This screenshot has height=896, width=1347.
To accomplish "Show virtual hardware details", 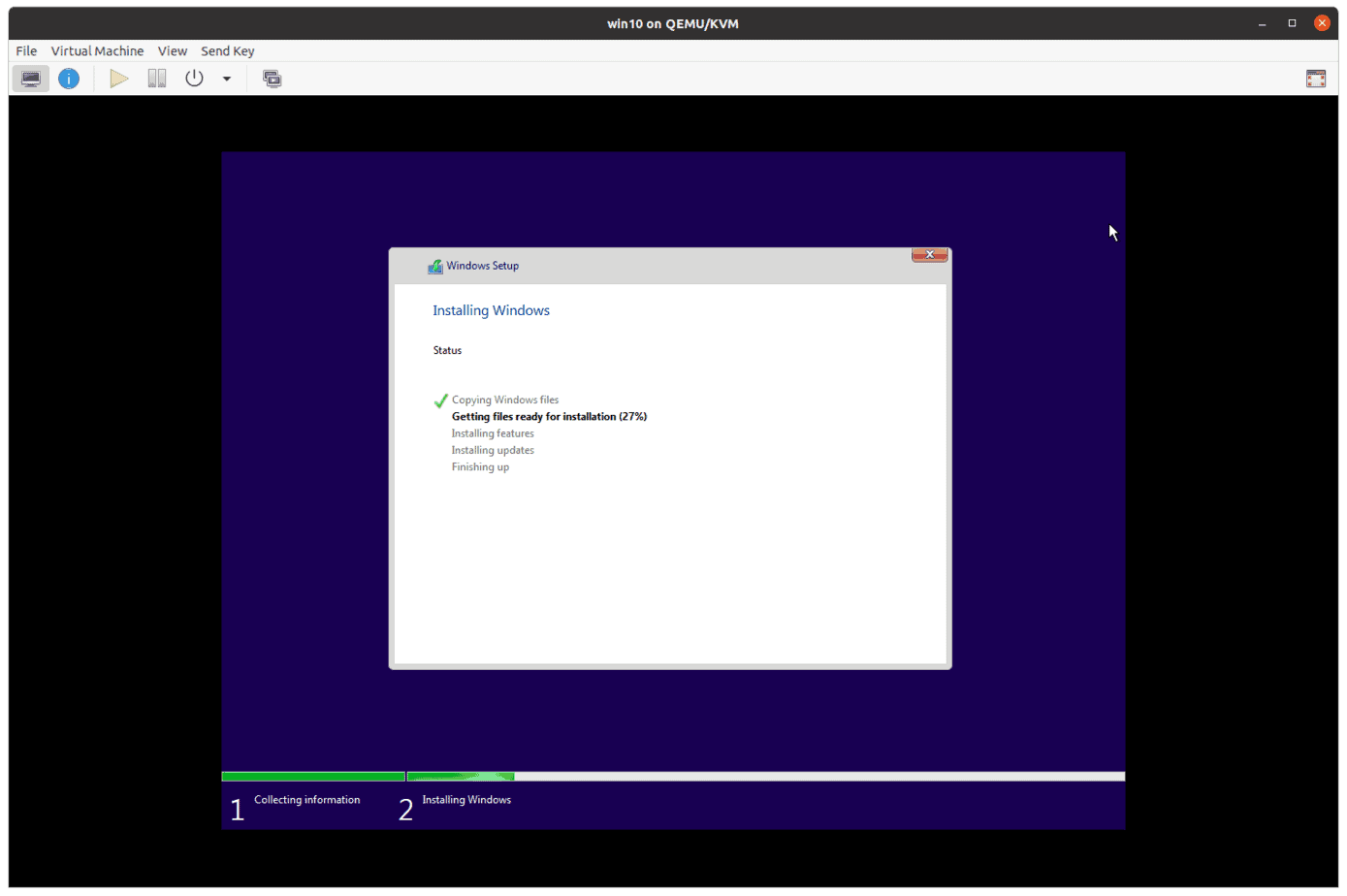I will 69,79.
